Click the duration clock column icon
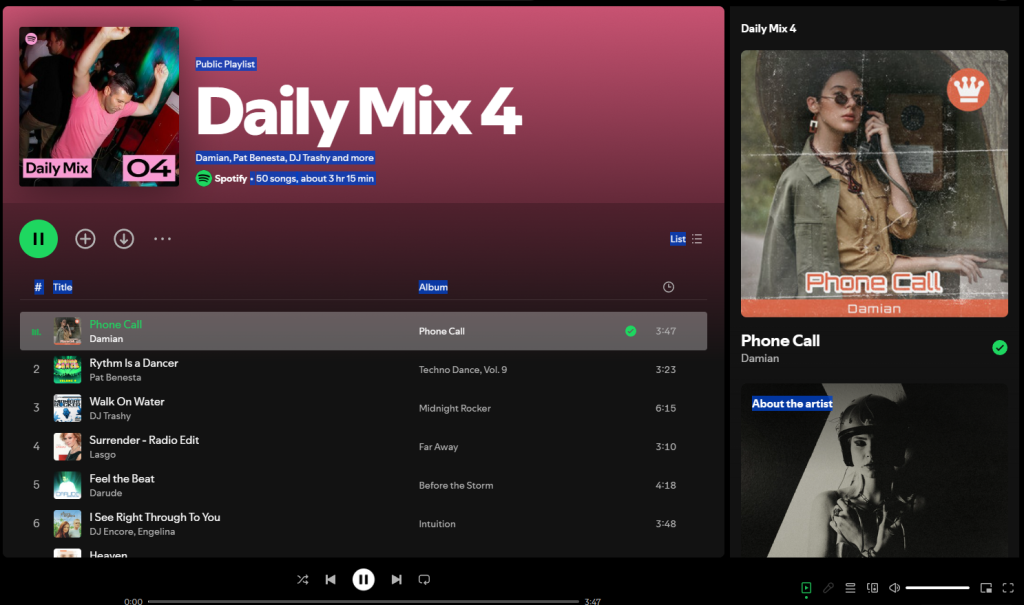The width and height of the screenshot is (1024, 605). coord(668,287)
